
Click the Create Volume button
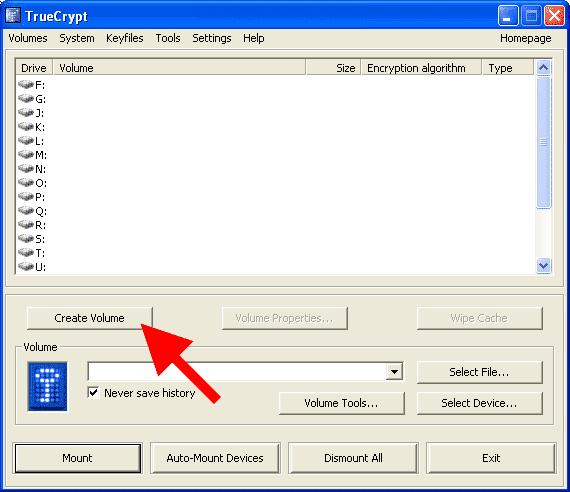(x=90, y=318)
